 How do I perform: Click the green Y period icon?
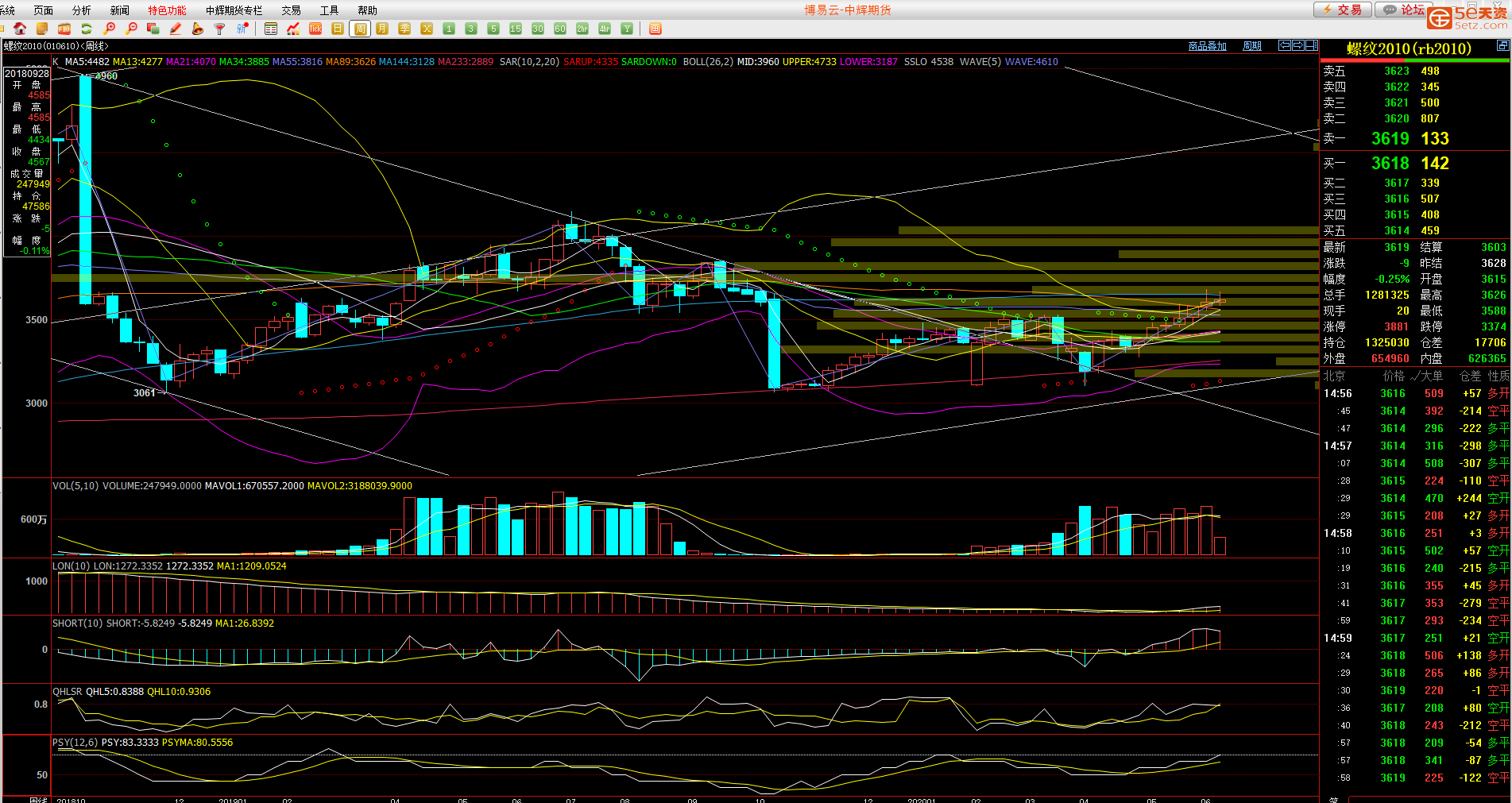[x=627, y=29]
